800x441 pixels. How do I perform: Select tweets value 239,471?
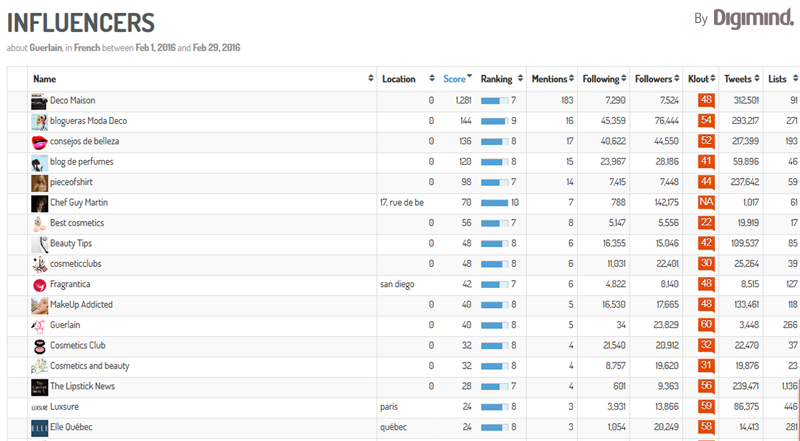[x=746, y=386]
